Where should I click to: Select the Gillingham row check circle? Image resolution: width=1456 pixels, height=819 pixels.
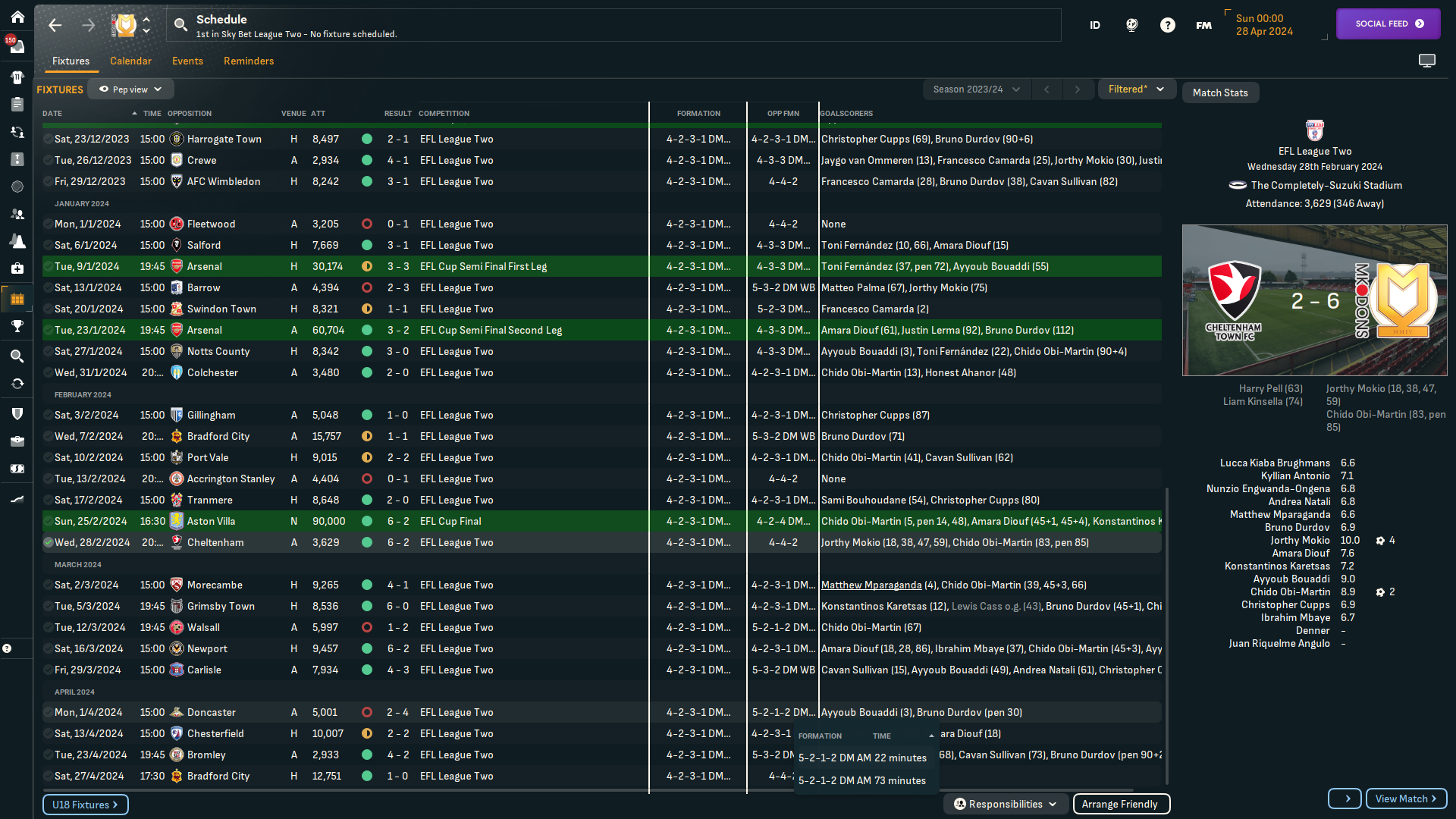pyautogui.click(x=49, y=415)
